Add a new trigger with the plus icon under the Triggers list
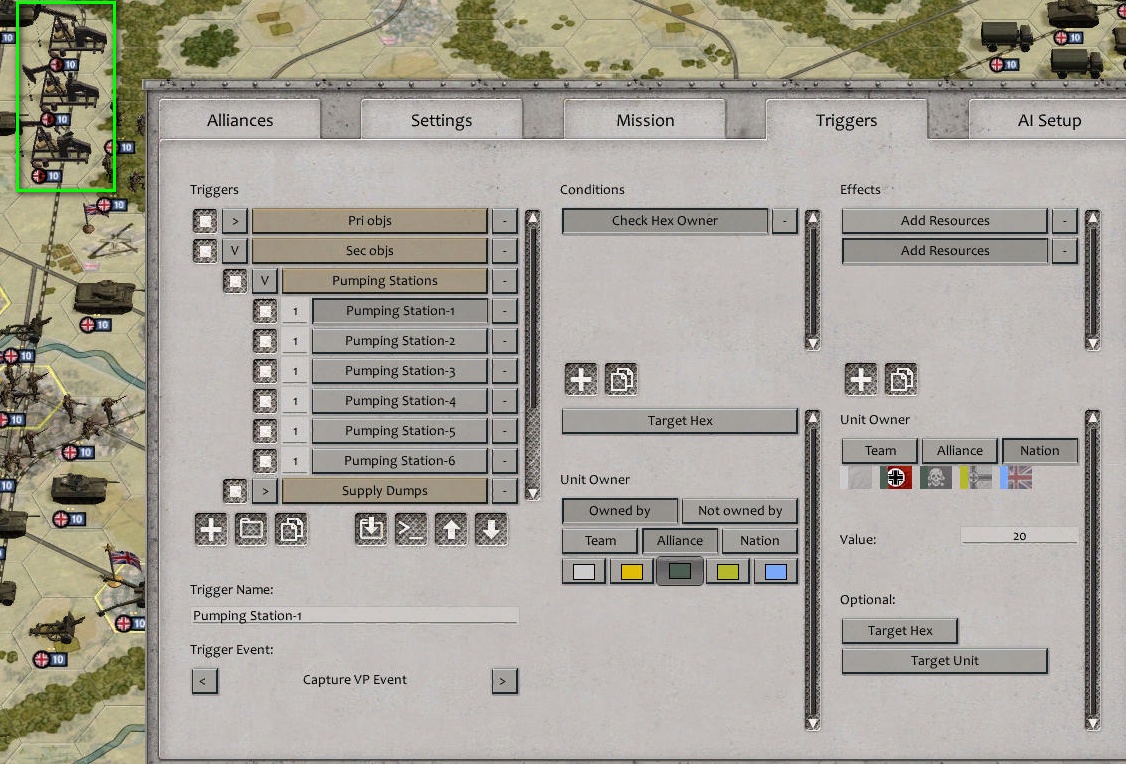This screenshot has height=764, width=1126. click(211, 530)
